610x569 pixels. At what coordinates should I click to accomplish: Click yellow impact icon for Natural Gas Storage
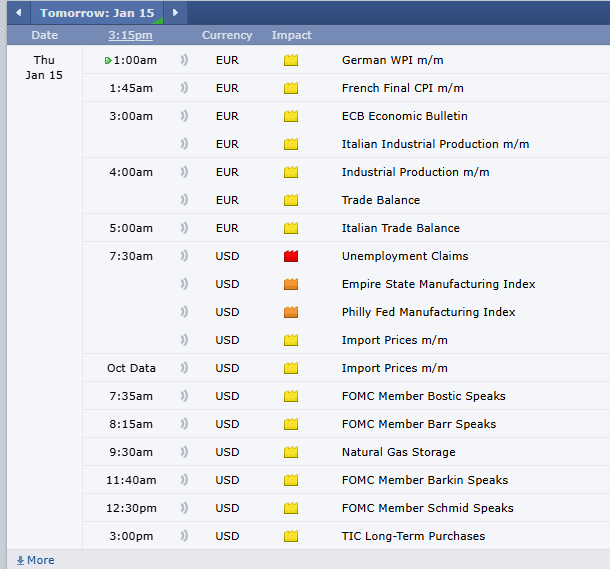[291, 452]
